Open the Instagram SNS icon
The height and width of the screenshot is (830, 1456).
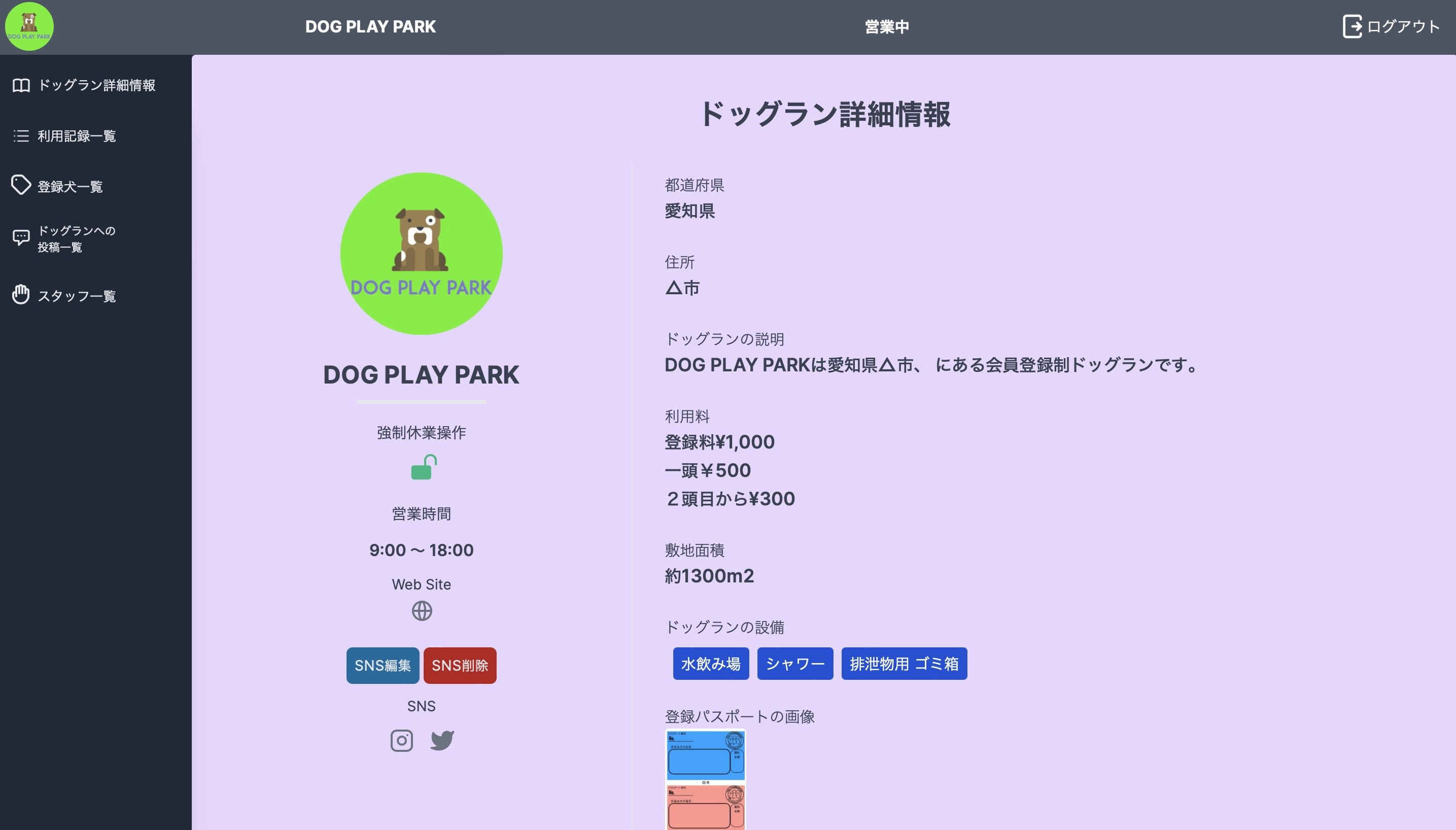(x=401, y=741)
